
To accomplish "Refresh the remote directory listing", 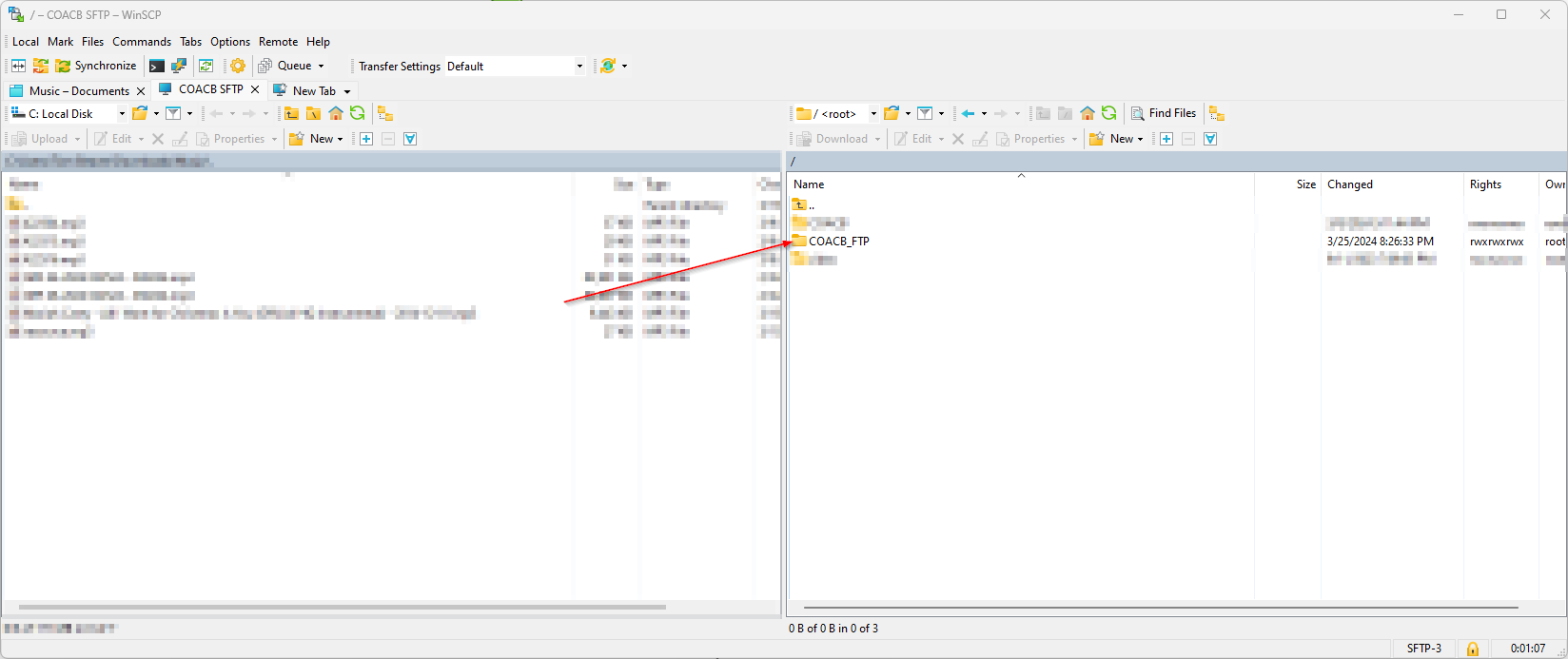I will coord(1109,113).
